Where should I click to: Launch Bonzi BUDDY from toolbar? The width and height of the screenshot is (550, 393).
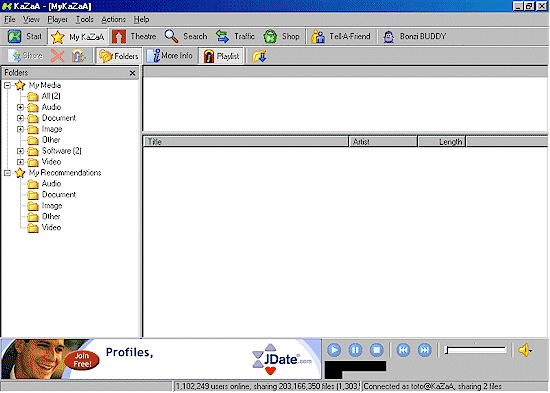click(414, 36)
